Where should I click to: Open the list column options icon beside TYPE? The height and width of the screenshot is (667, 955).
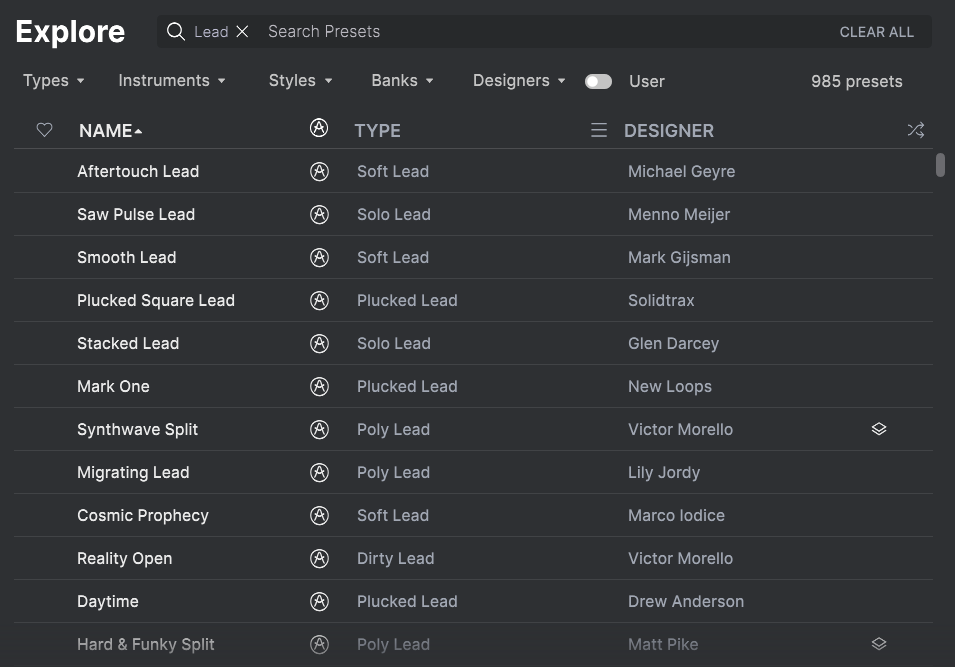pos(599,130)
